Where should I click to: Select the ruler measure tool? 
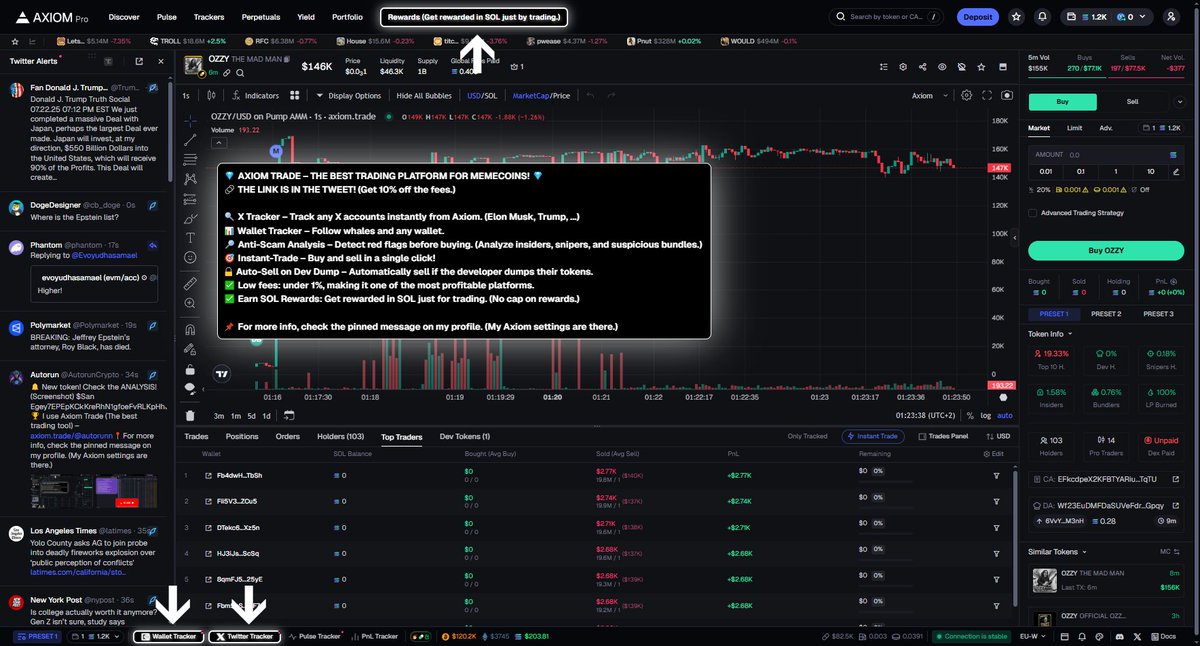click(190, 284)
